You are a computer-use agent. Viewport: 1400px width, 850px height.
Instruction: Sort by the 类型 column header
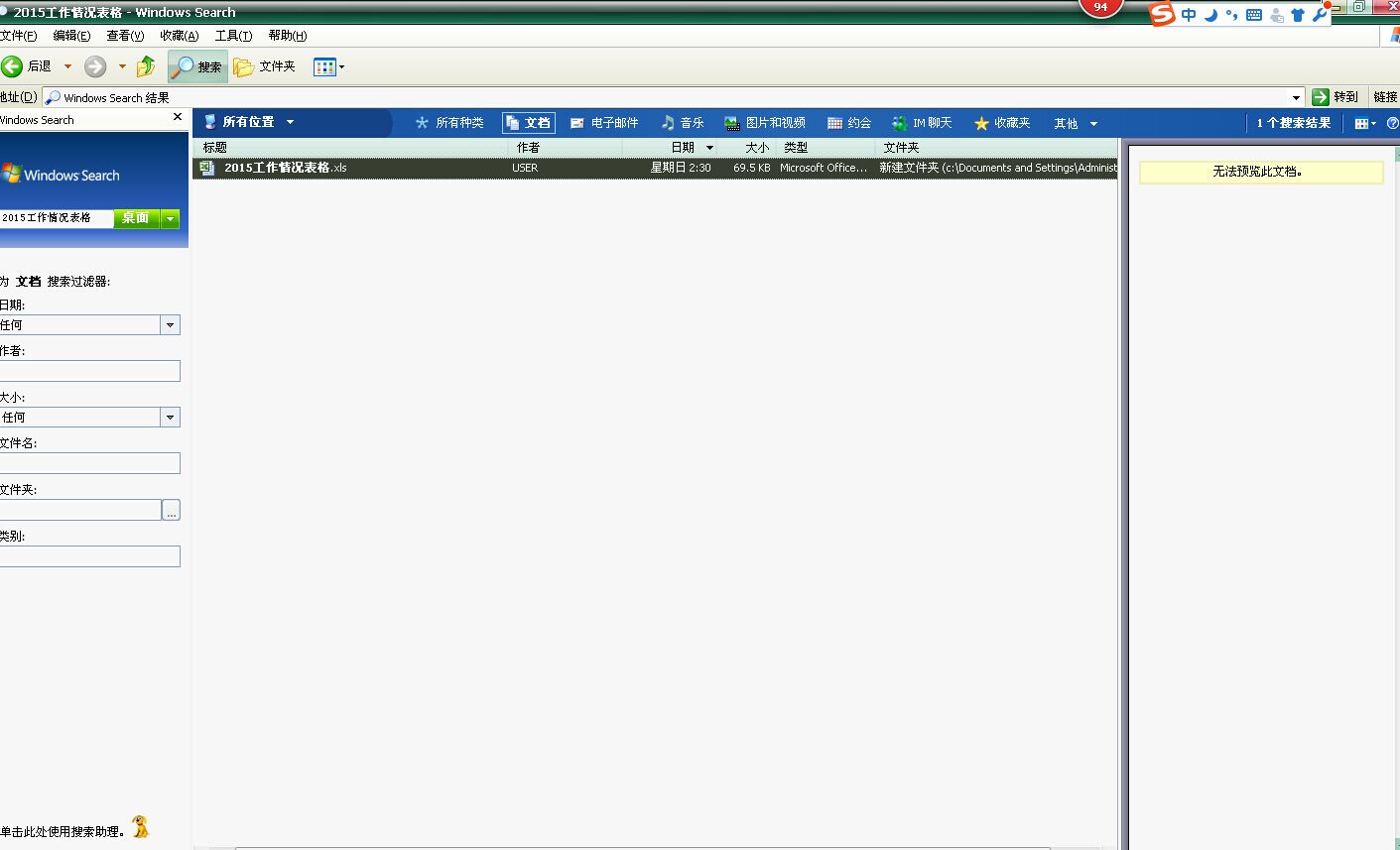(825, 147)
